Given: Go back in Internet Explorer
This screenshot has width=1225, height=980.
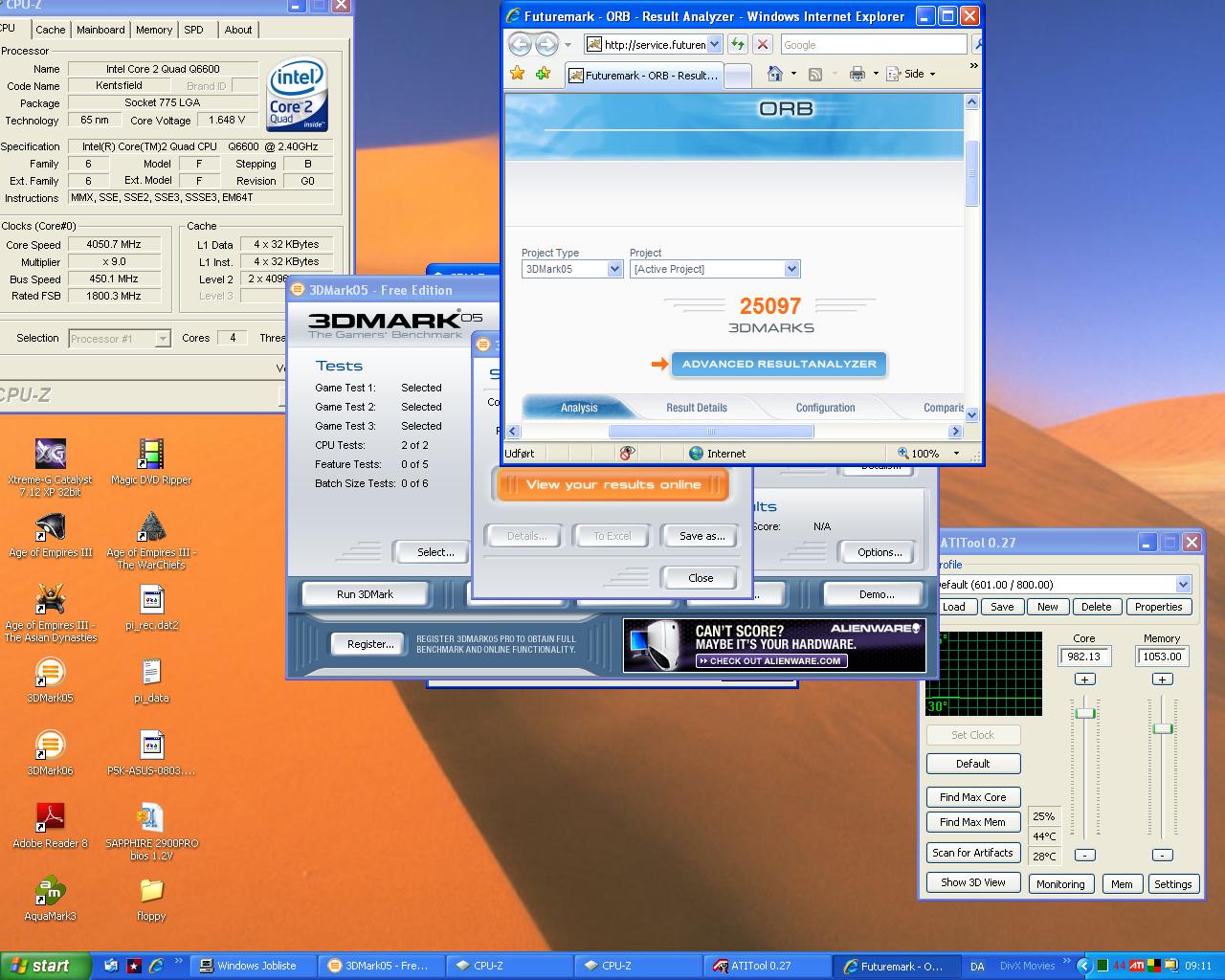Looking at the screenshot, I should (x=520, y=44).
